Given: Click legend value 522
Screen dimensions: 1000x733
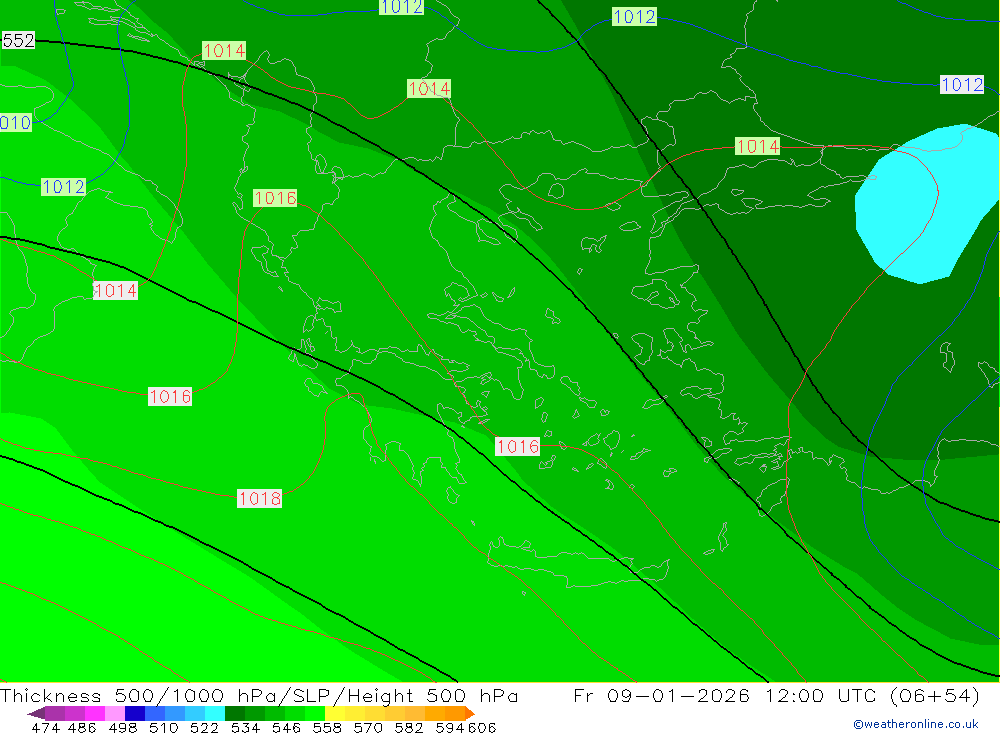Looking at the screenshot, I should coord(204,728).
